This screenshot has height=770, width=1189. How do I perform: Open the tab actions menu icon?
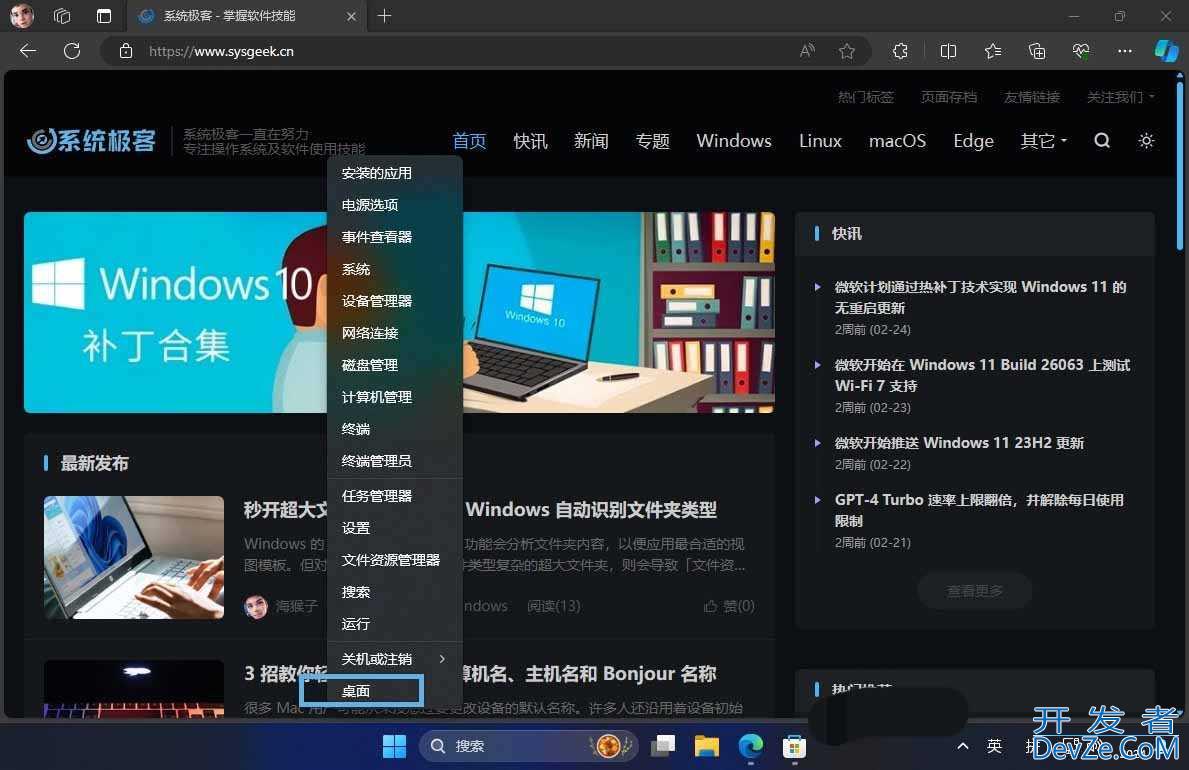[x=104, y=16]
